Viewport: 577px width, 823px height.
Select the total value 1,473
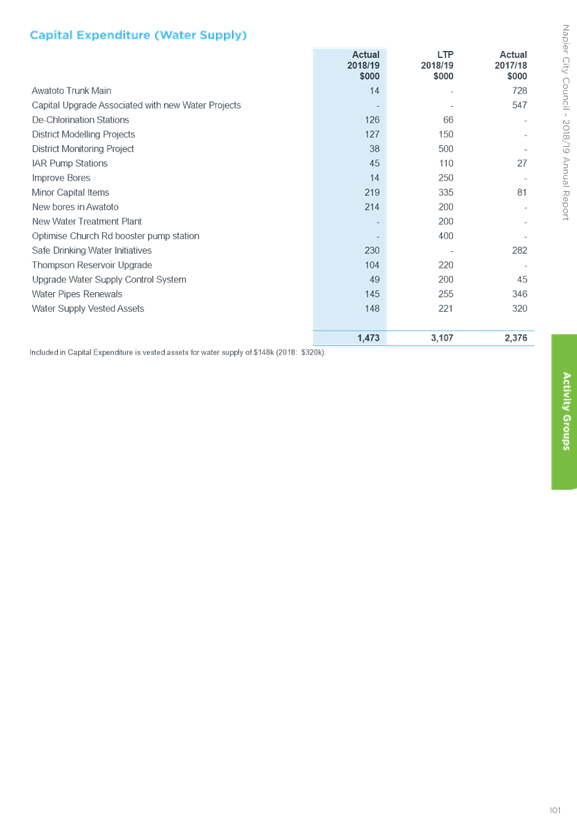[x=369, y=338]
